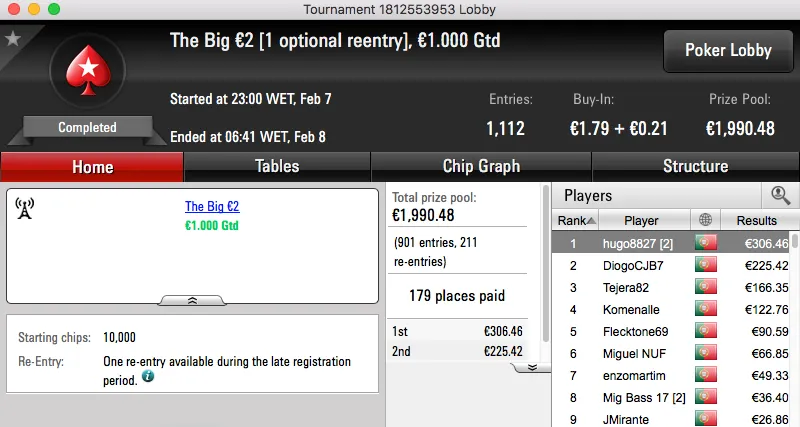Screen dimensions: 800x427
Task: Click the re-entry info icon
Action: [x=148, y=377]
